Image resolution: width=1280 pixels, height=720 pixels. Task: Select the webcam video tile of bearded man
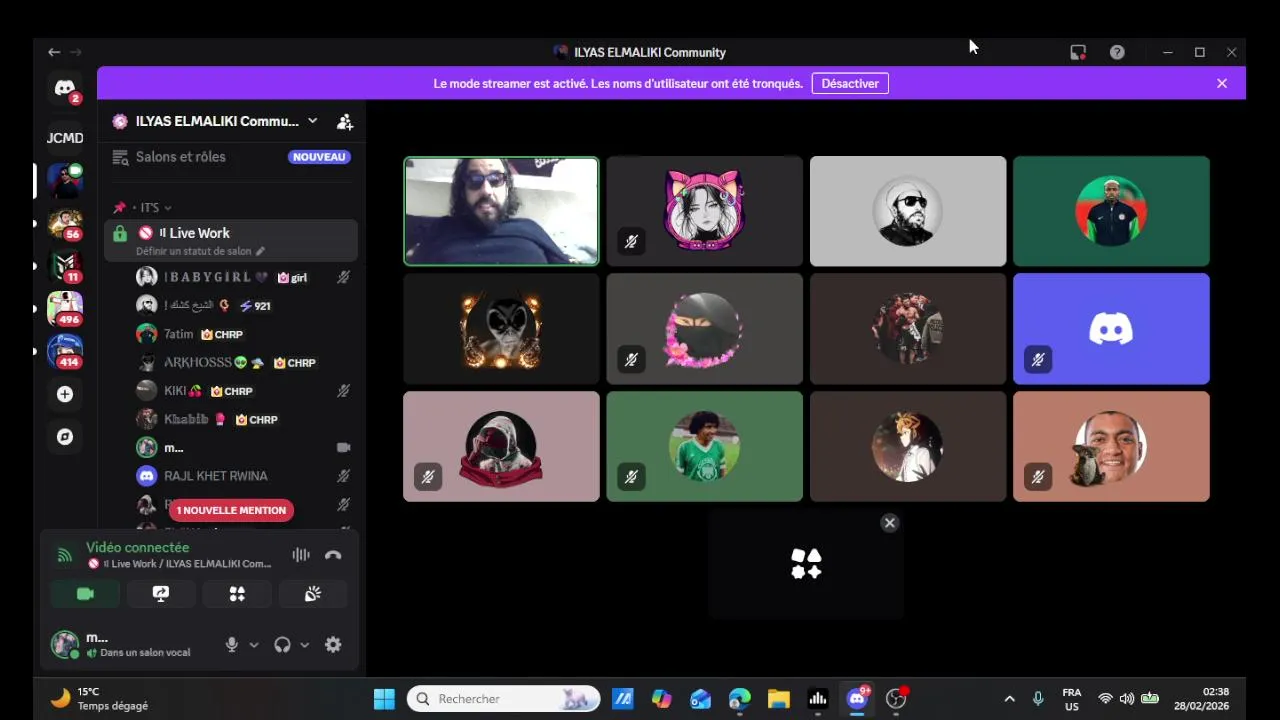coord(501,211)
